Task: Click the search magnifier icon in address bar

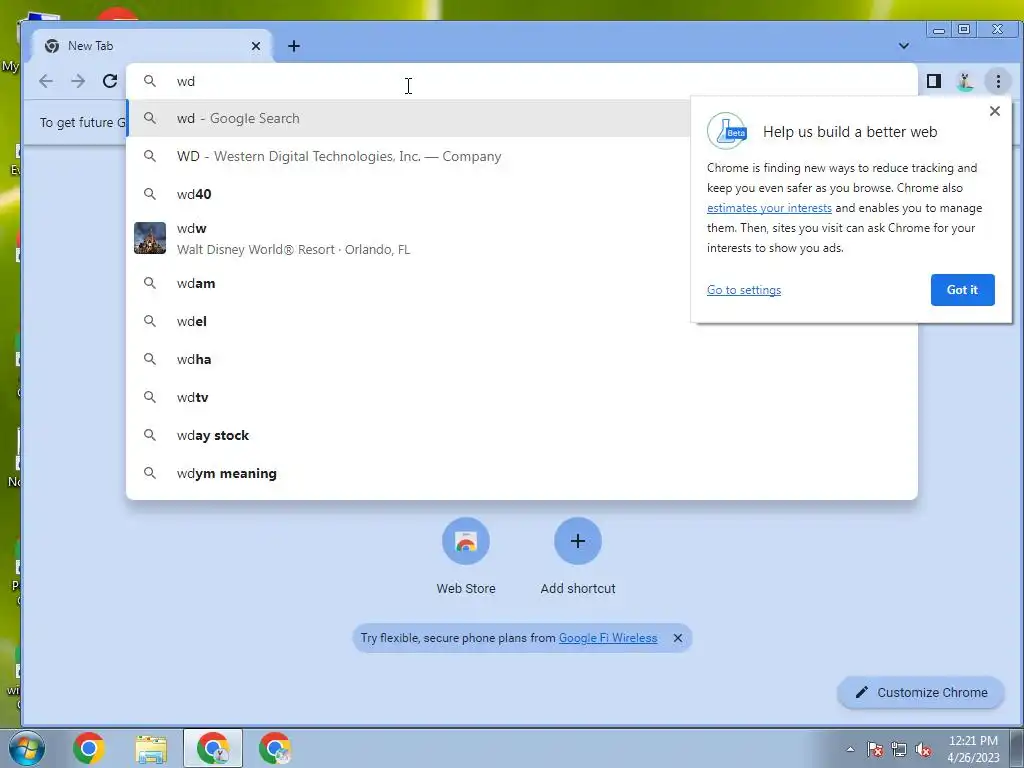Action: 150,81
